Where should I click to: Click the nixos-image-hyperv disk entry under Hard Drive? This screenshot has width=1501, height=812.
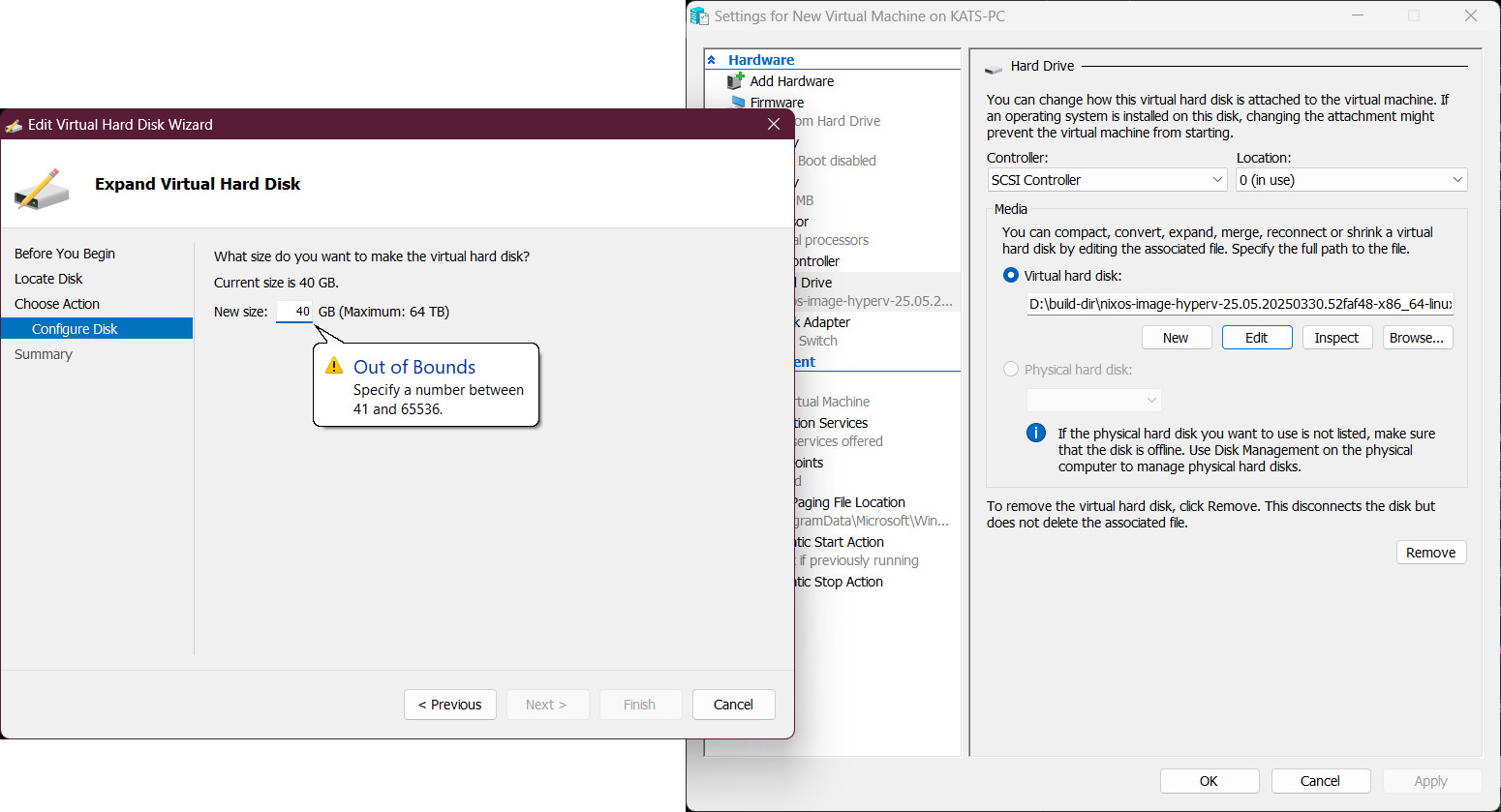click(874, 301)
